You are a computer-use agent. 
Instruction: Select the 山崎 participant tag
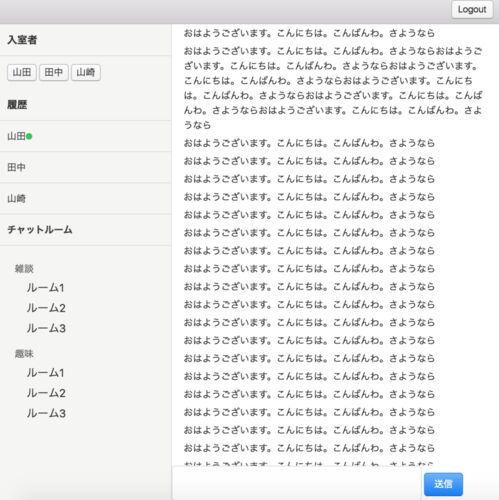[x=86, y=72]
